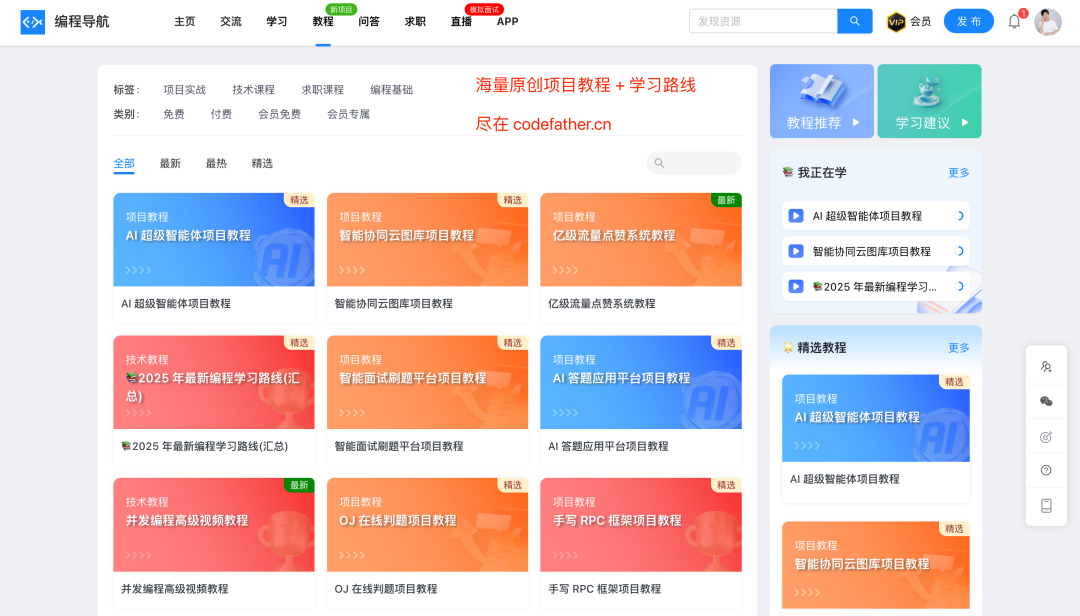This screenshot has height=616, width=1080.
Task: Click the search magnifier icon in the top bar
Action: click(854, 20)
